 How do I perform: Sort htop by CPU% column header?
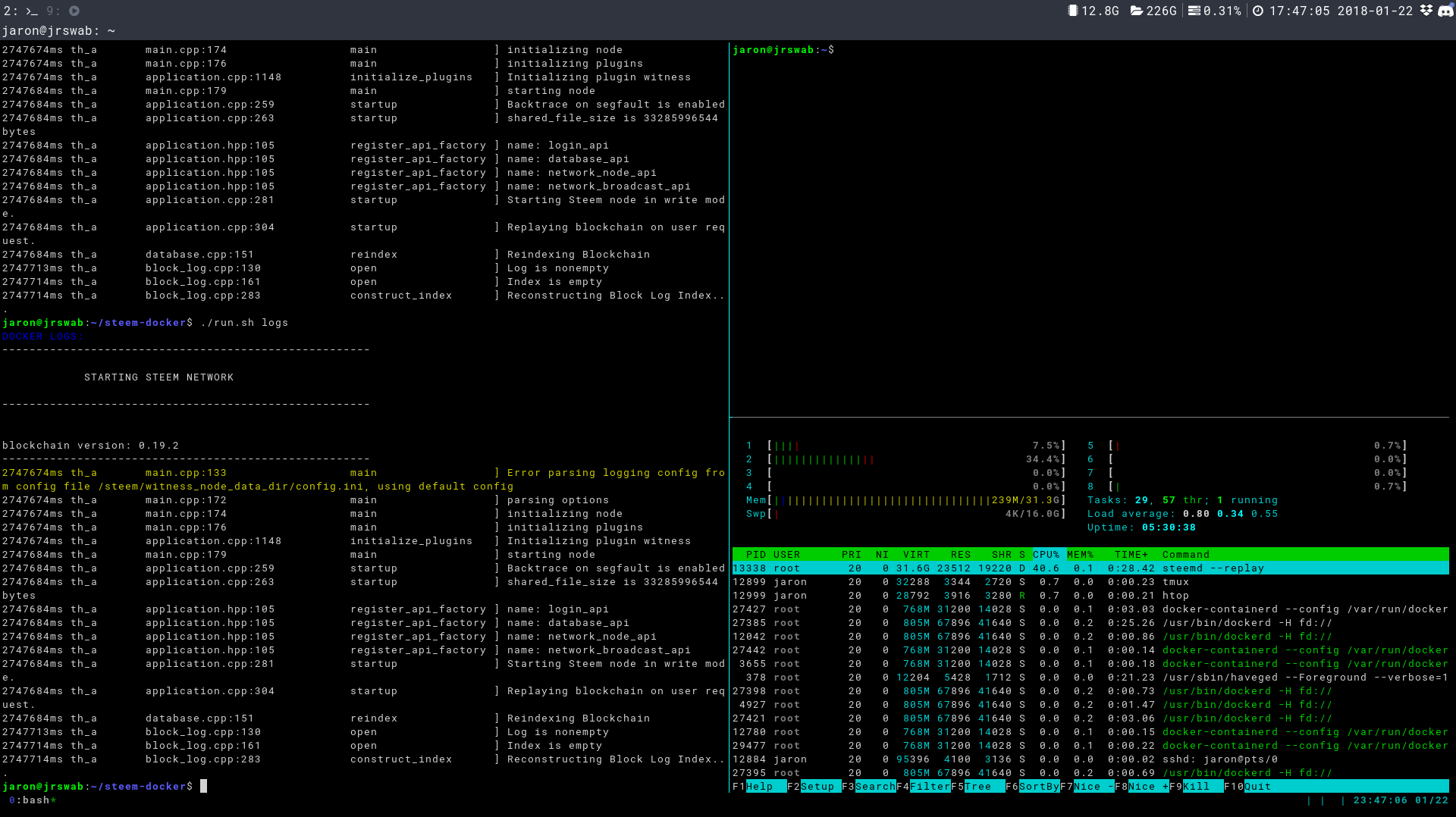1046,555
